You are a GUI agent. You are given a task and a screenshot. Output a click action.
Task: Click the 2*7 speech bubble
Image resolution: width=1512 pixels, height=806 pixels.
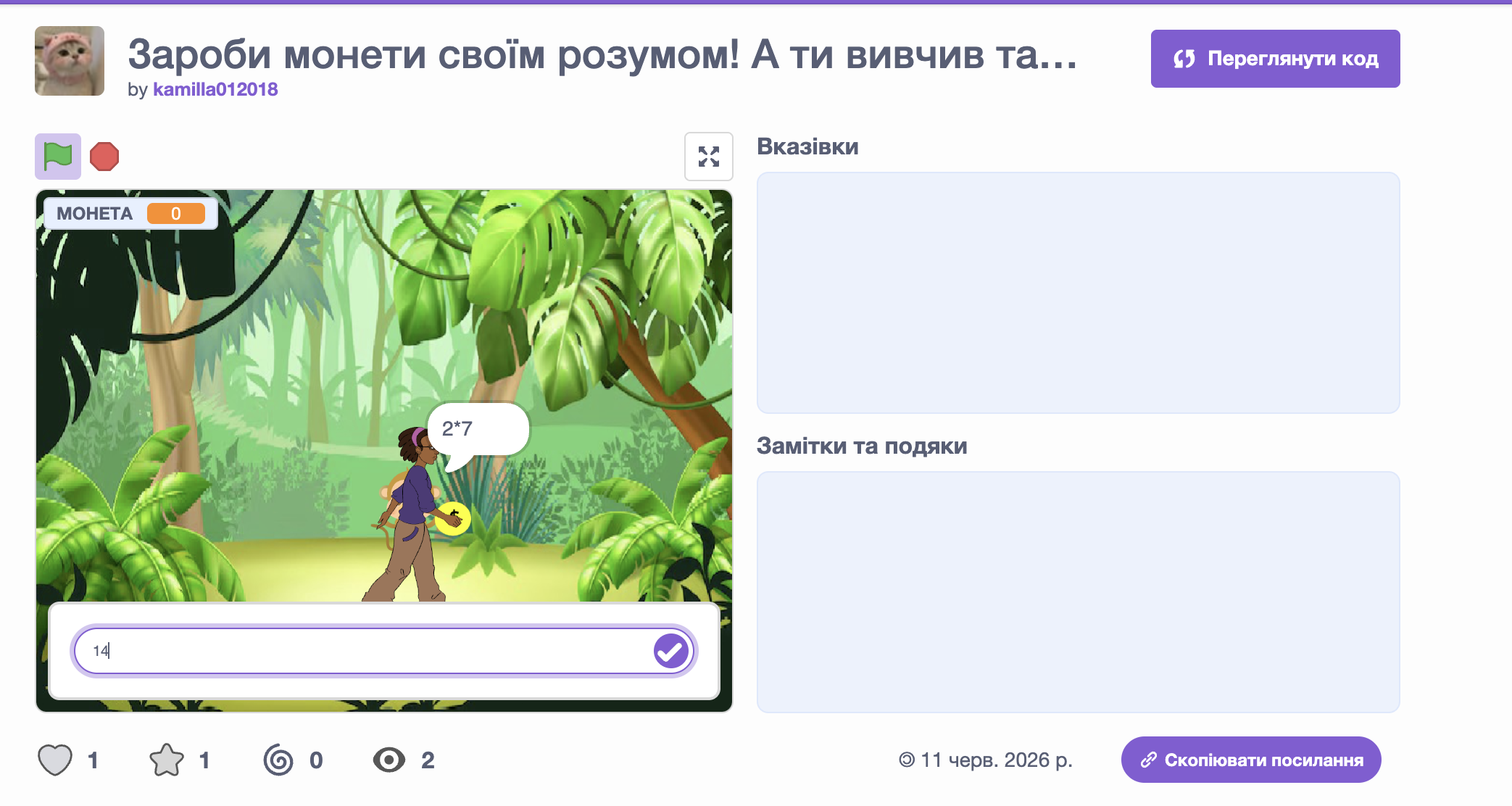coord(478,429)
